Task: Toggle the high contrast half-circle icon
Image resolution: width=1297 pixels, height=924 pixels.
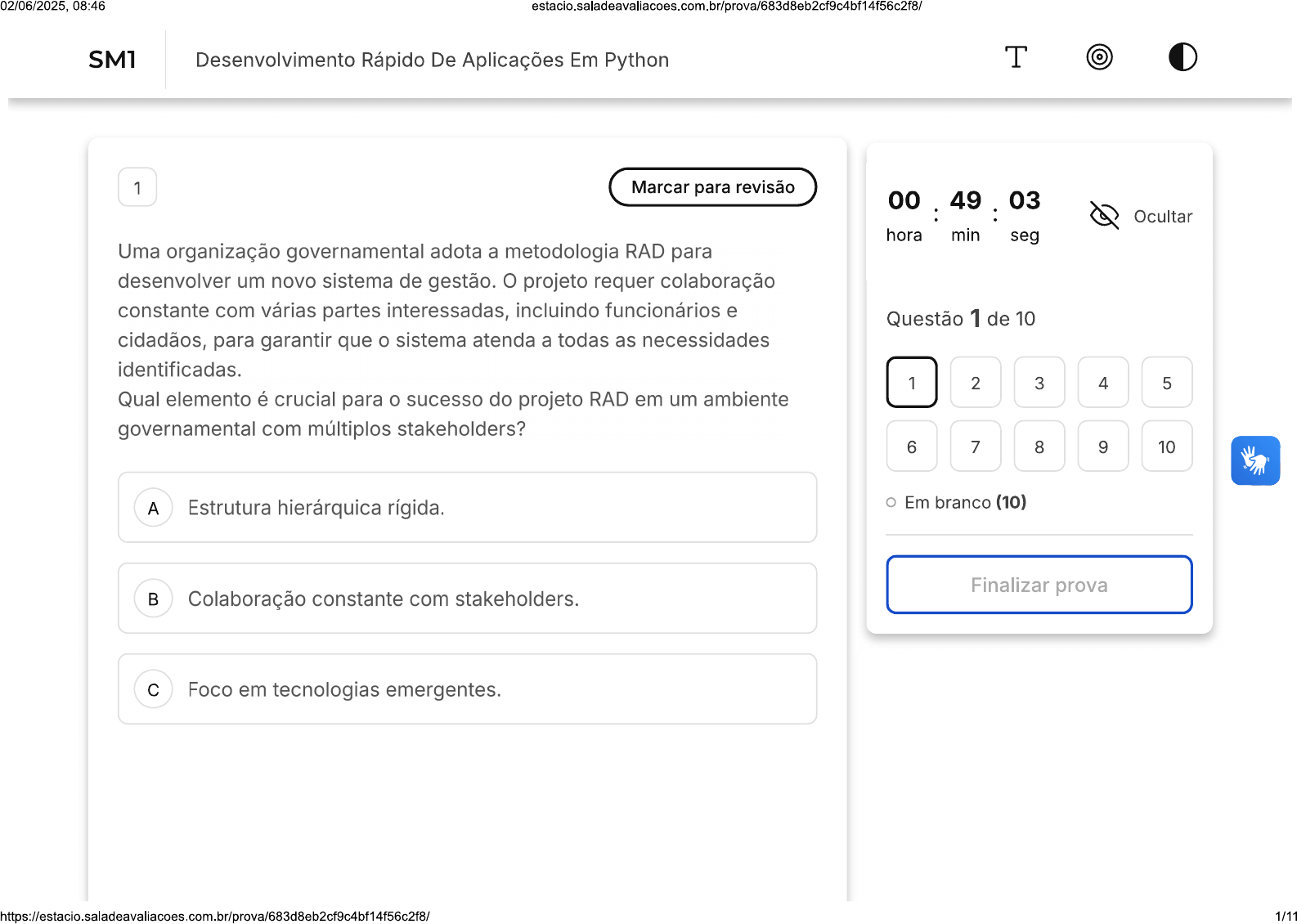Action: point(1183,57)
